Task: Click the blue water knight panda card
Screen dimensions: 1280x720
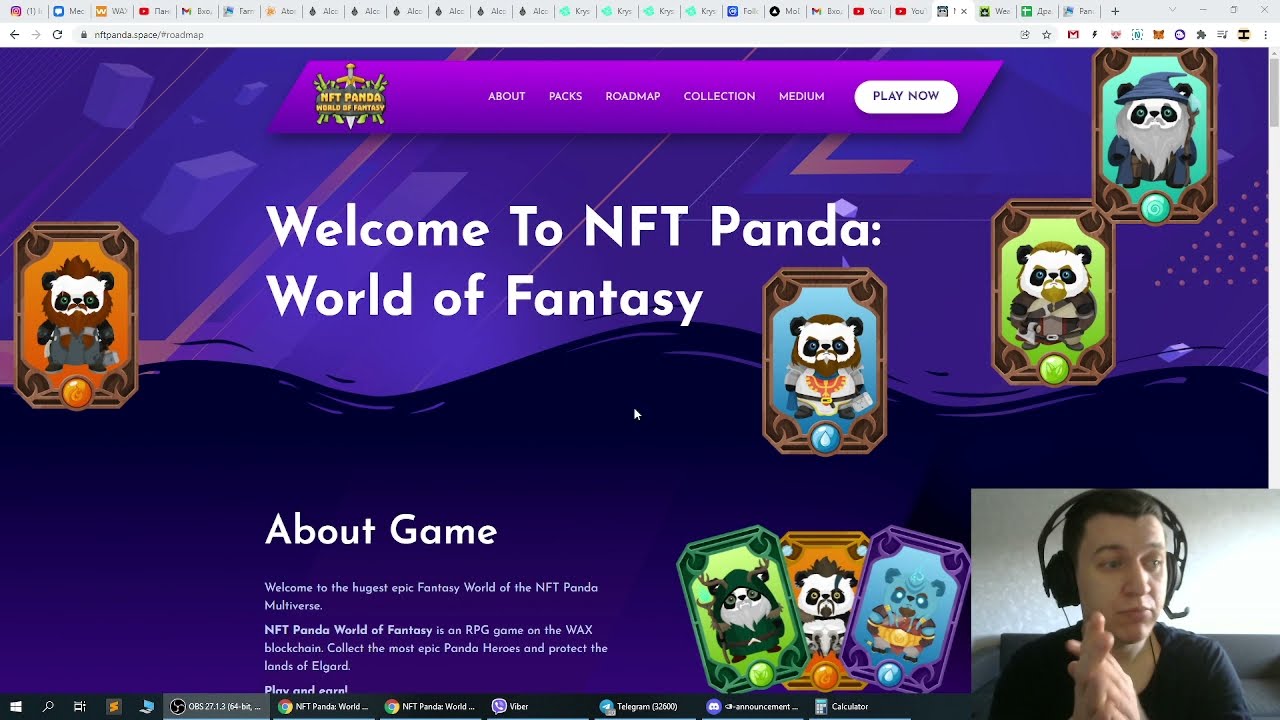Action: (x=825, y=361)
